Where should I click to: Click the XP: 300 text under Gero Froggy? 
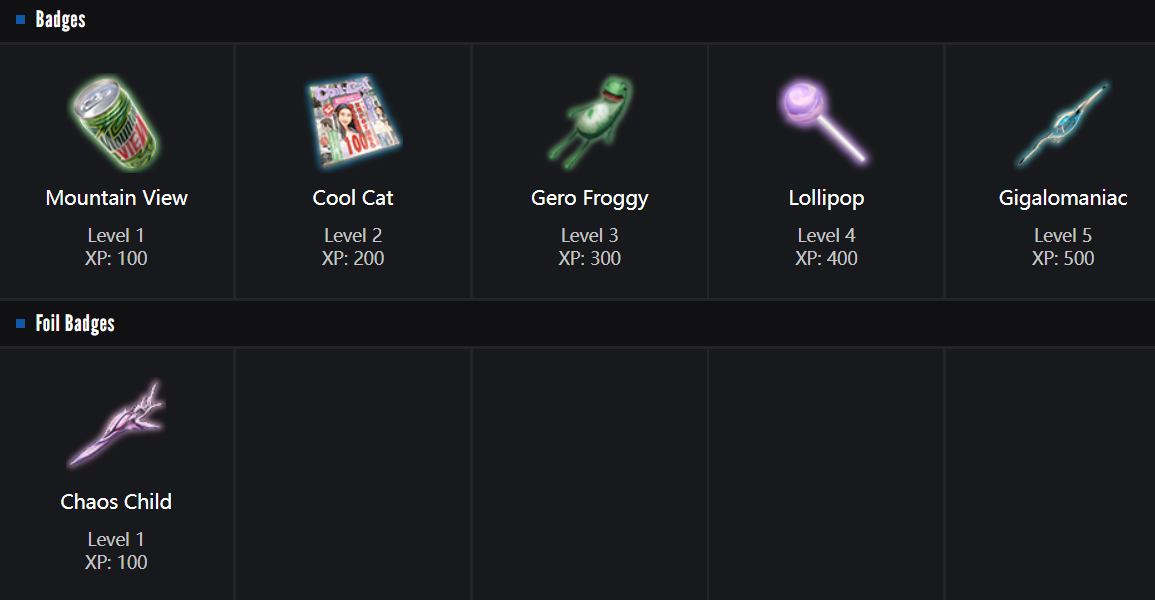pos(590,259)
